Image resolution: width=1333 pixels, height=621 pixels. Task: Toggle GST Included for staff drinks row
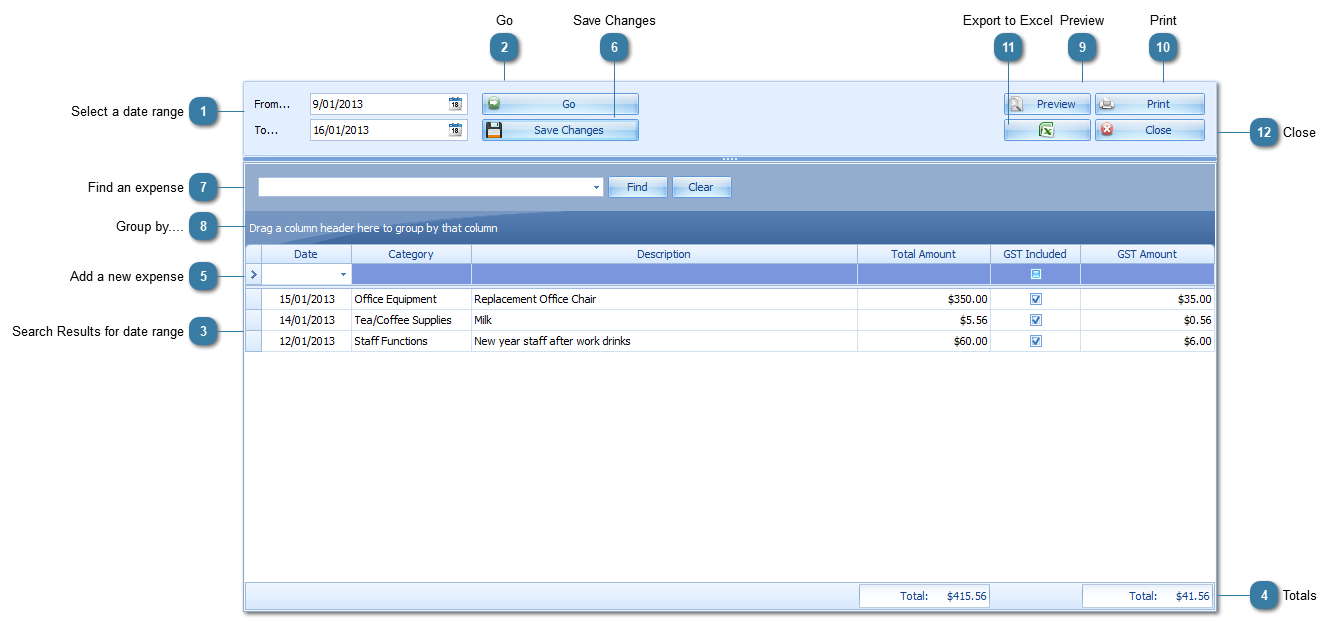(x=1036, y=341)
